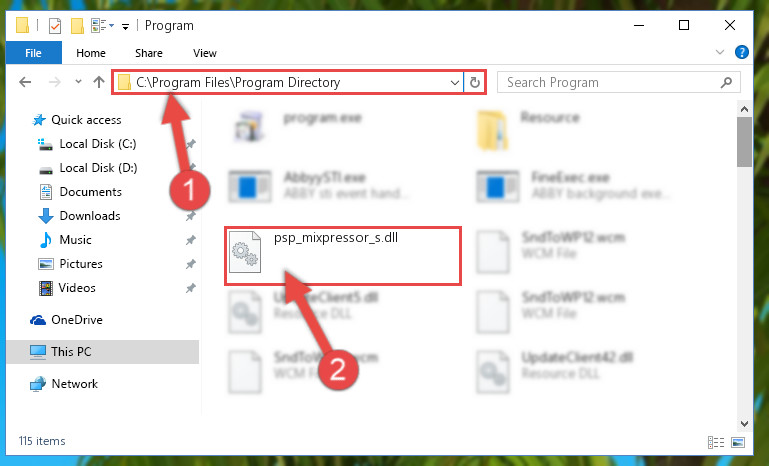Switch to large thumbnails view icon
Image resolution: width=769 pixels, height=466 pixels.
(x=738, y=442)
